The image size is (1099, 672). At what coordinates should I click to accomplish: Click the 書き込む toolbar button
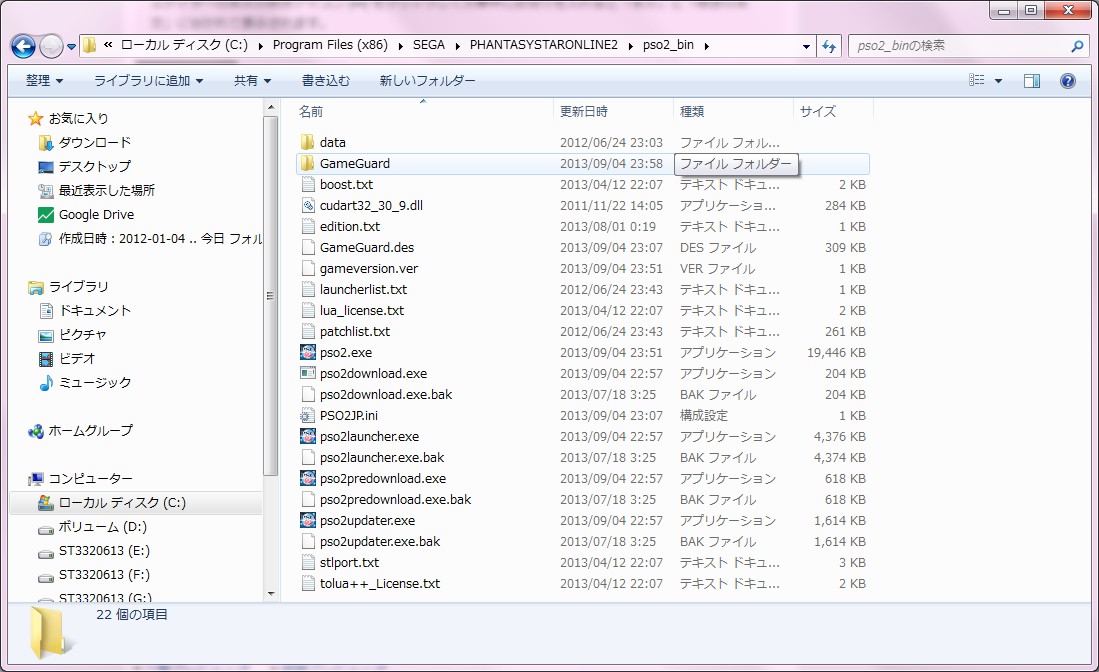coord(326,81)
